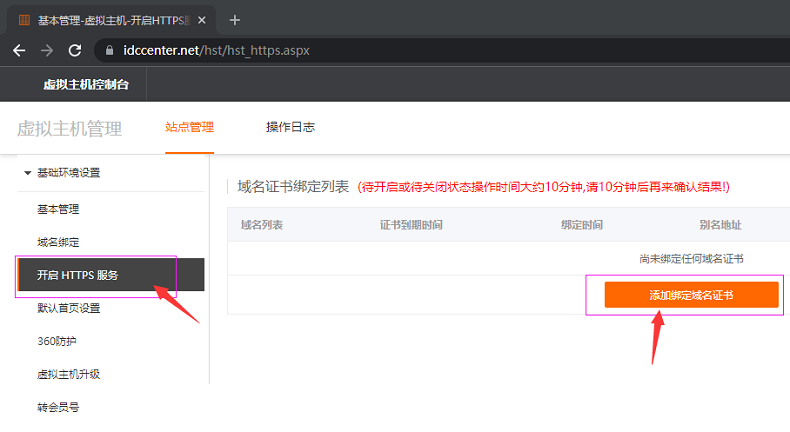Image resolution: width=790 pixels, height=432 pixels.
Task: Click 添加绑定域名证书 orange button
Action: click(x=691, y=295)
